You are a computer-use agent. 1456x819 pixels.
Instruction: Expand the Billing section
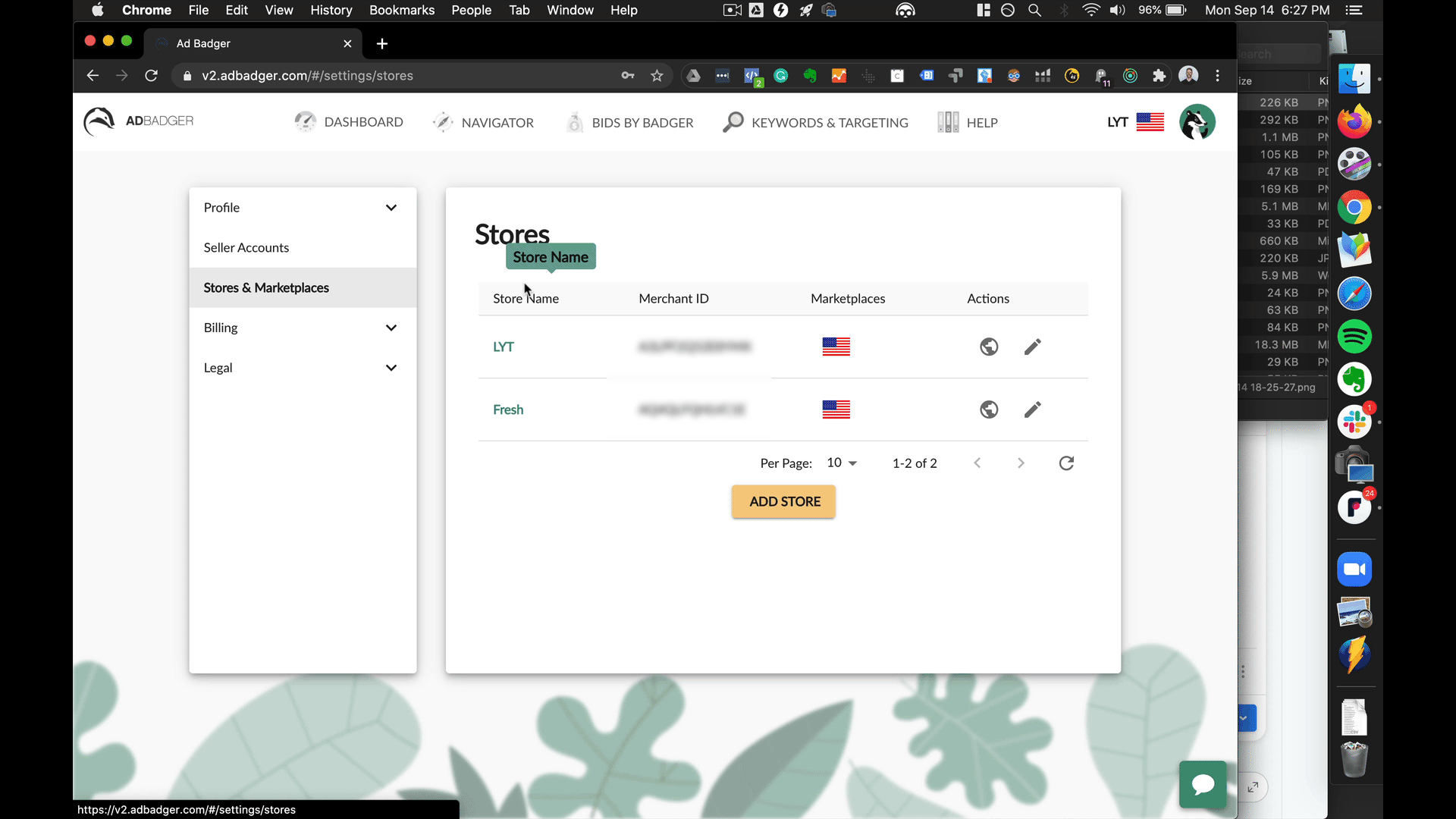[303, 328]
